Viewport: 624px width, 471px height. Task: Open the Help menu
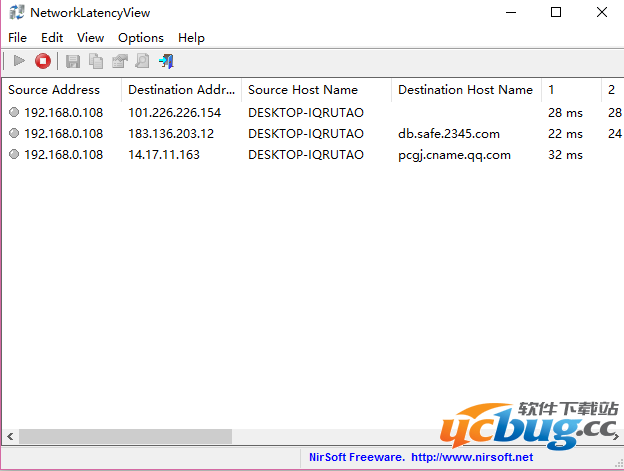[191, 38]
